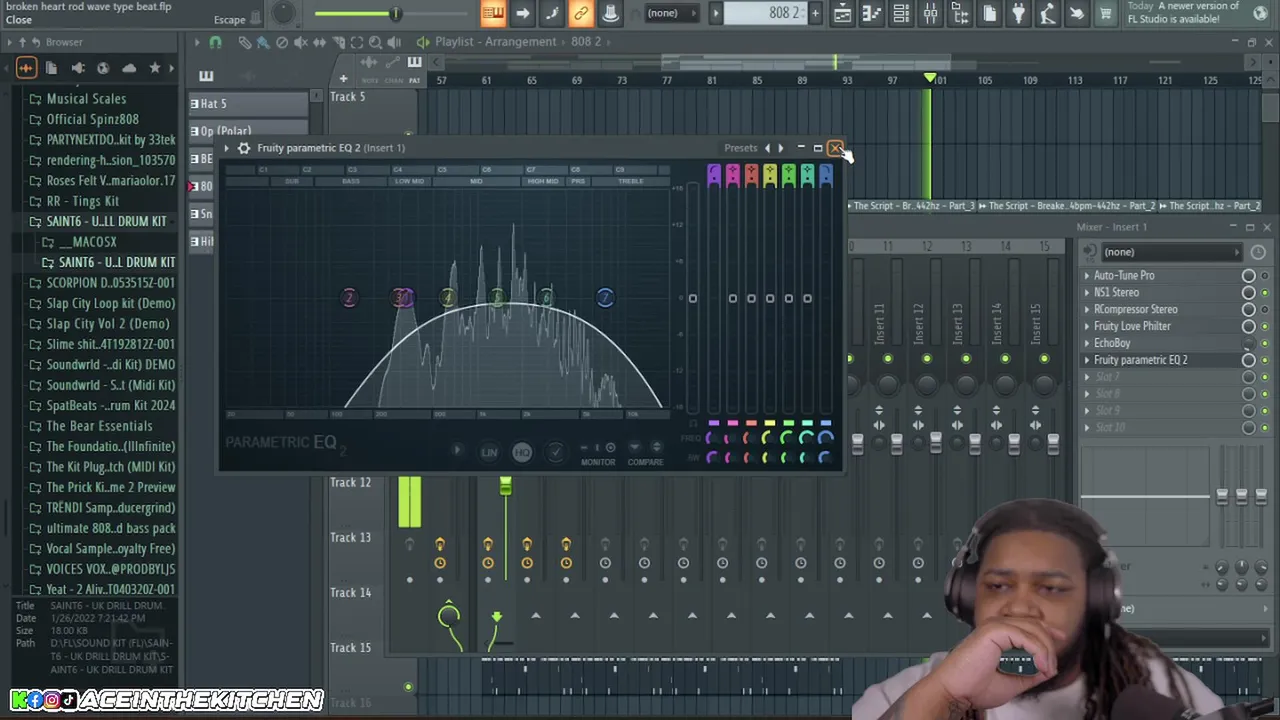
Task: Open the Piano roll from toolbar
Action: [x=871, y=13]
